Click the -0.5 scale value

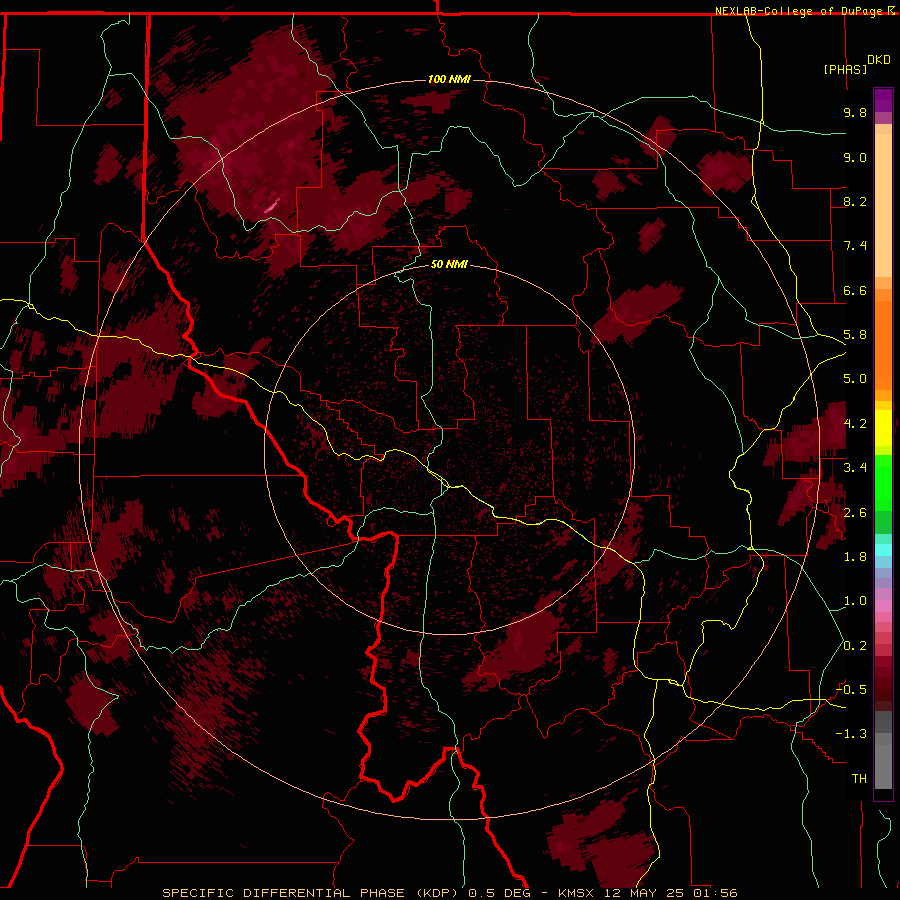coord(851,690)
